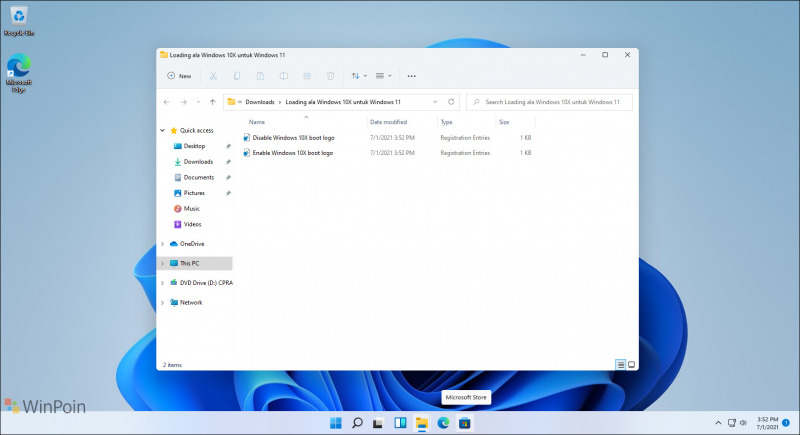
Task: Click the Refresh icon beside address bar
Action: tap(451, 102)
